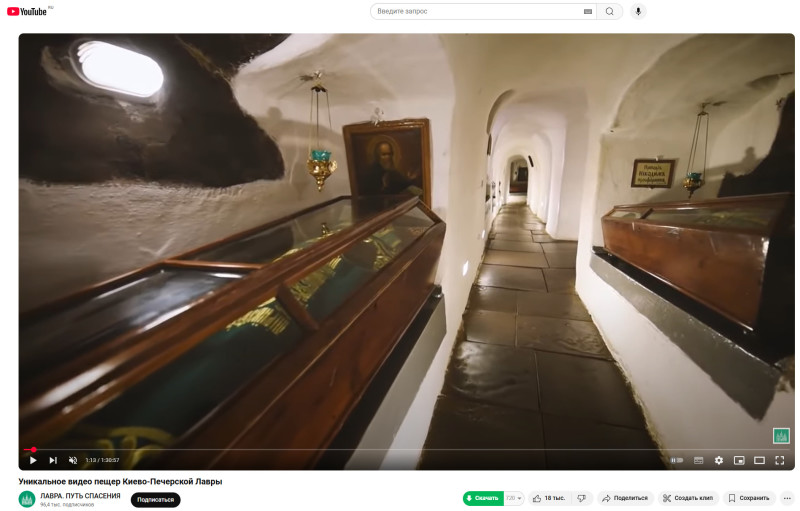Subscribe with the Подписаться button

click(155, 499)
